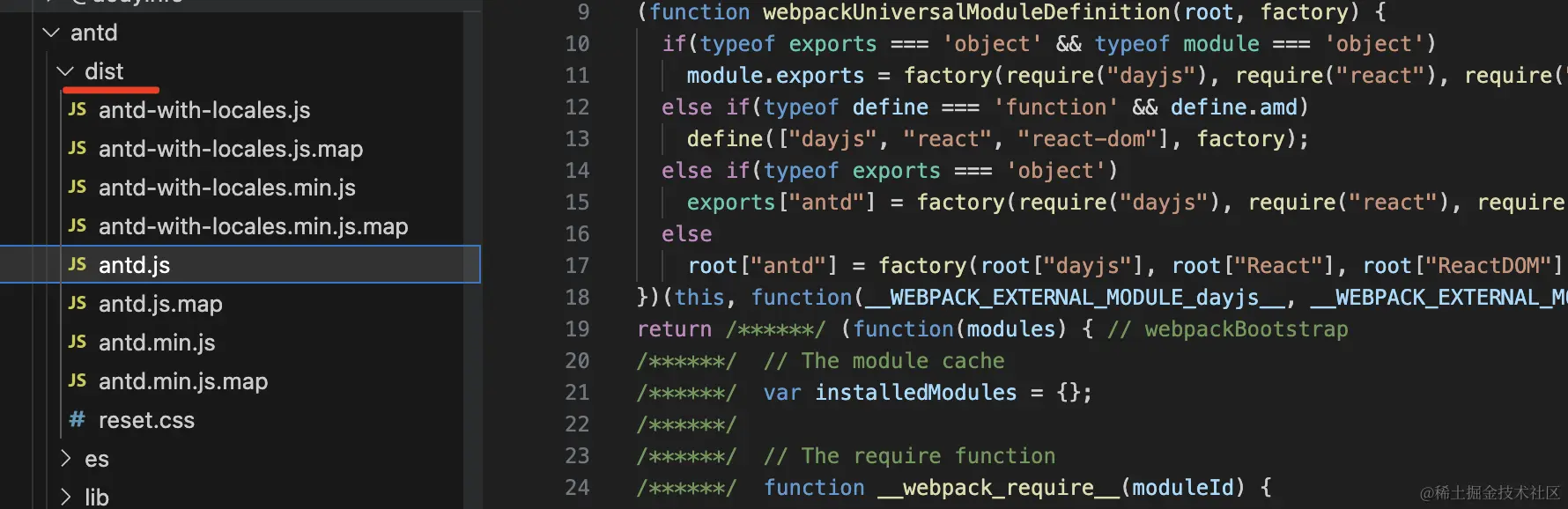Viewport: 1568px width, 509px height.
Task: Click exports["antd"] on line 15
Action: coord(781,203)
